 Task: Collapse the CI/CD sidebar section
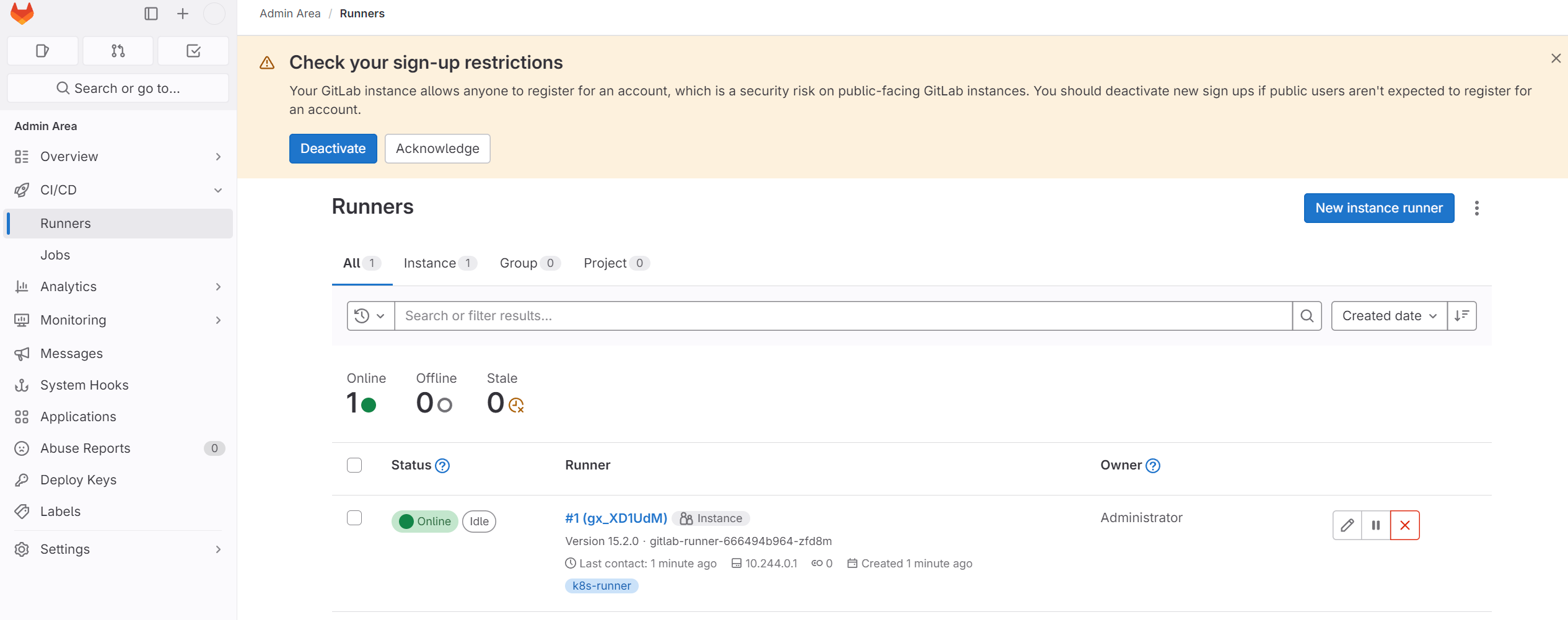[x=118, y=190]
